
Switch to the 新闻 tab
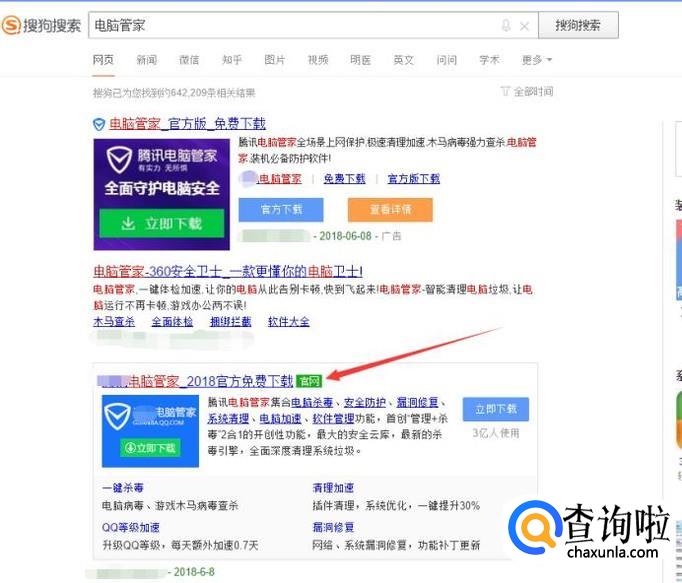pos(147,60)
